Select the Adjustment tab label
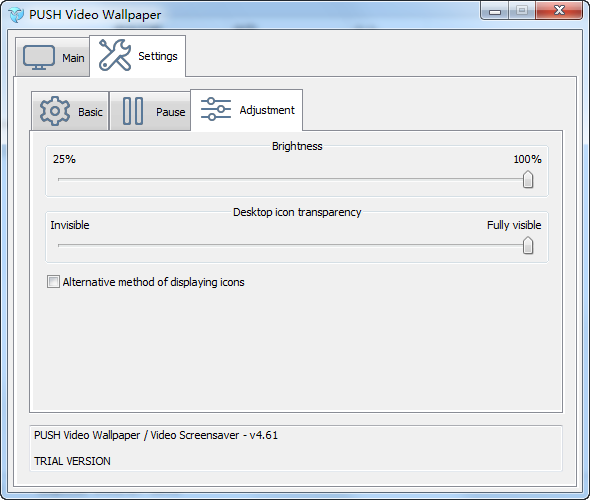This screenshot has width=590, height=500. point(267,110)
